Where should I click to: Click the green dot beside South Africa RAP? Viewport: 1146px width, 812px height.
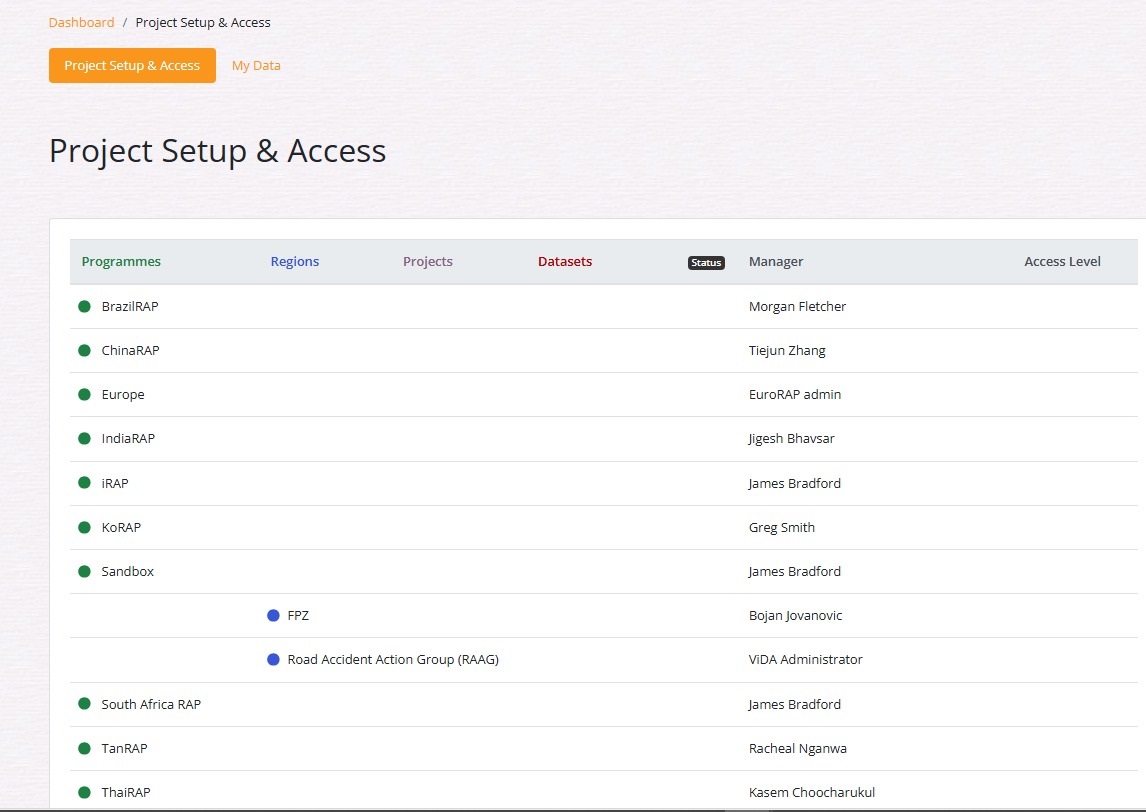pyautogui.click(x=85, y=704)
